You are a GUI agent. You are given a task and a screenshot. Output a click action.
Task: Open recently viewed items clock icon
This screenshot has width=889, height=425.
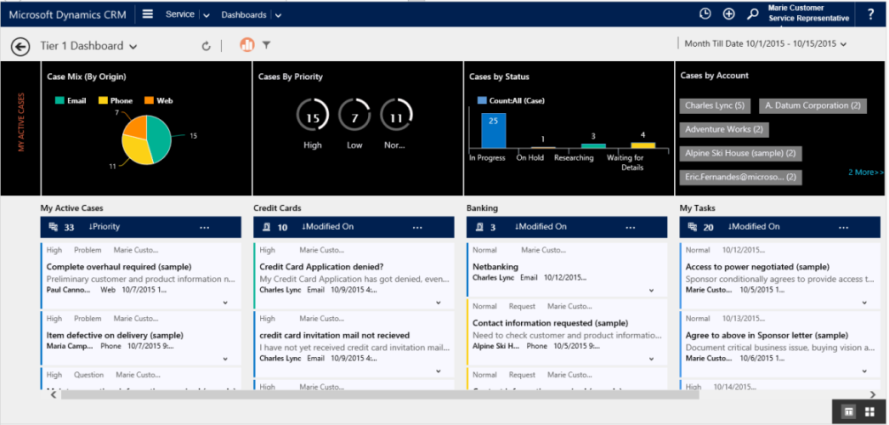(x=704, y=14)
